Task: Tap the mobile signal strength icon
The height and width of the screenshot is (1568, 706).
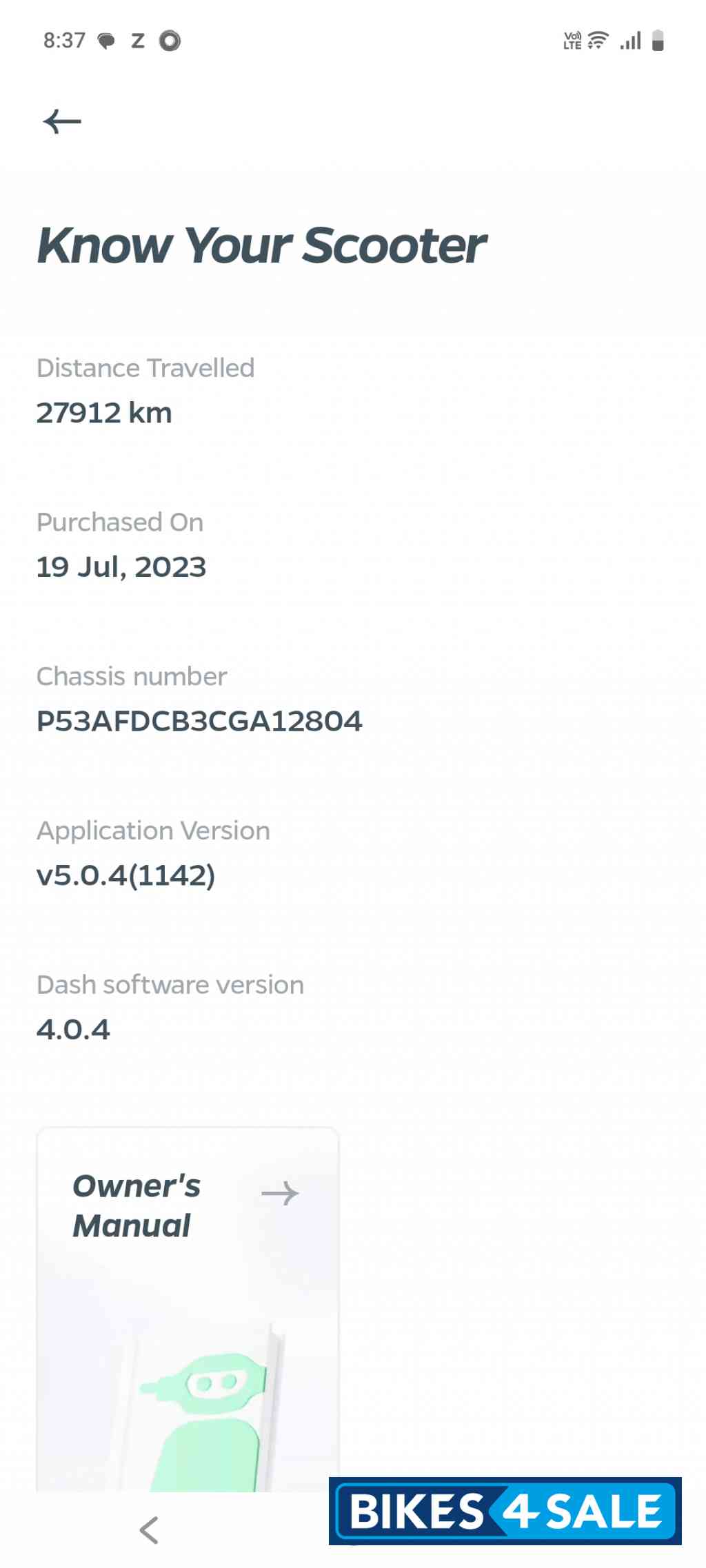Action: 630,41
